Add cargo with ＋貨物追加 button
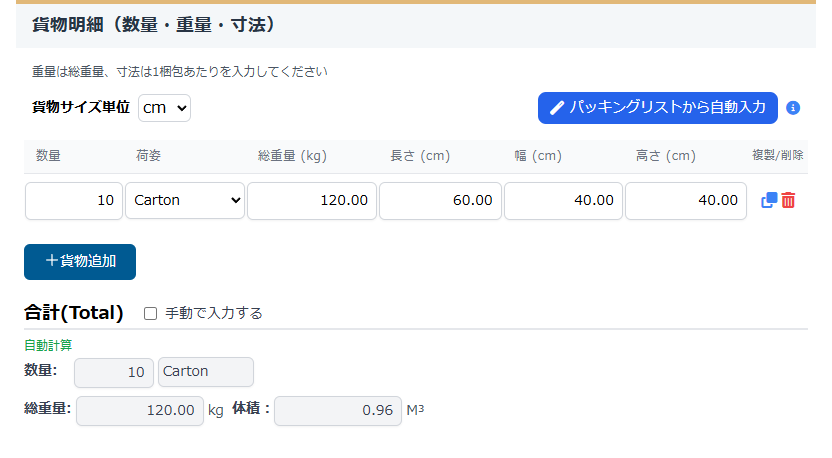Image resolution: width=832 pixels, height=458 pixels. (80, 262)
